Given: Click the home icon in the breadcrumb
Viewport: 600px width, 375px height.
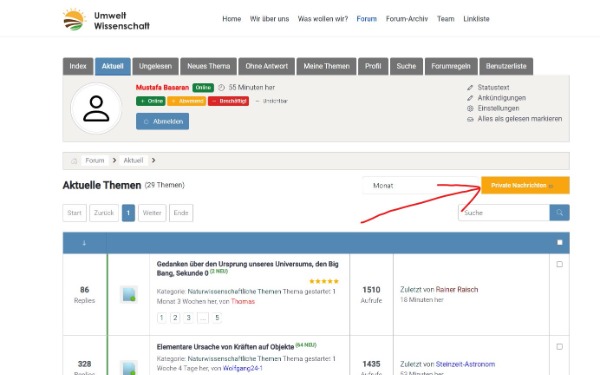Looking at the screenshot, I should 74,161.
